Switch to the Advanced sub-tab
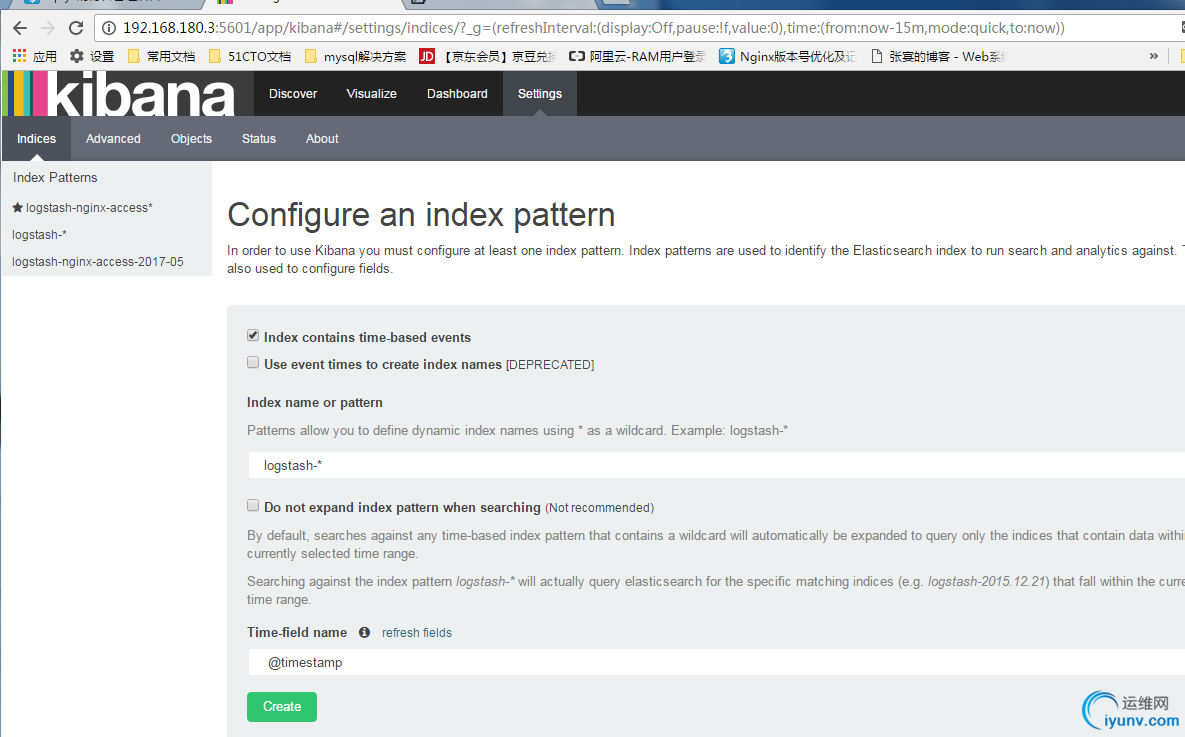Viewport: 1185px width, 737px height. click(113, 138)
